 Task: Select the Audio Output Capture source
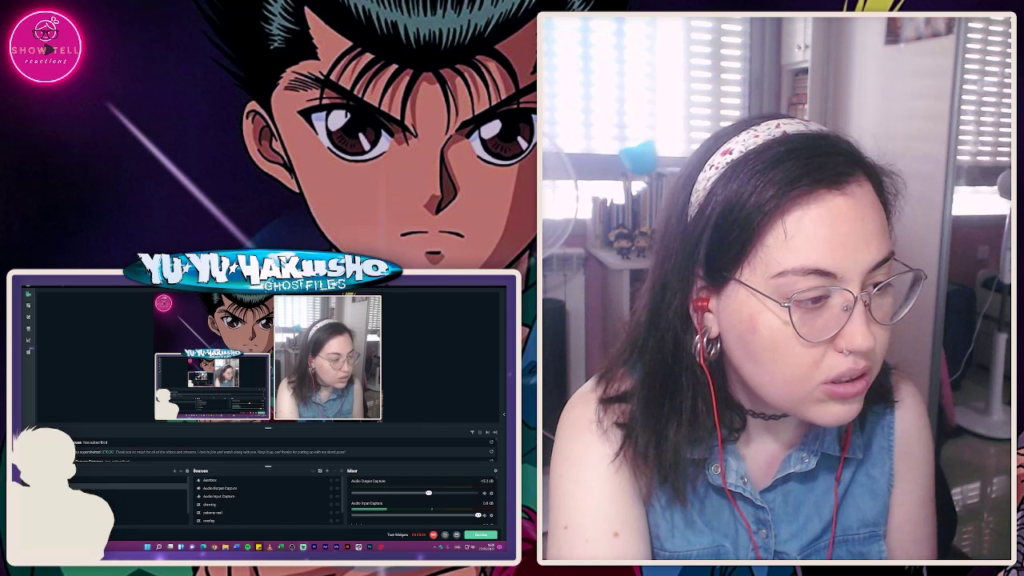(x=220, y=488)
